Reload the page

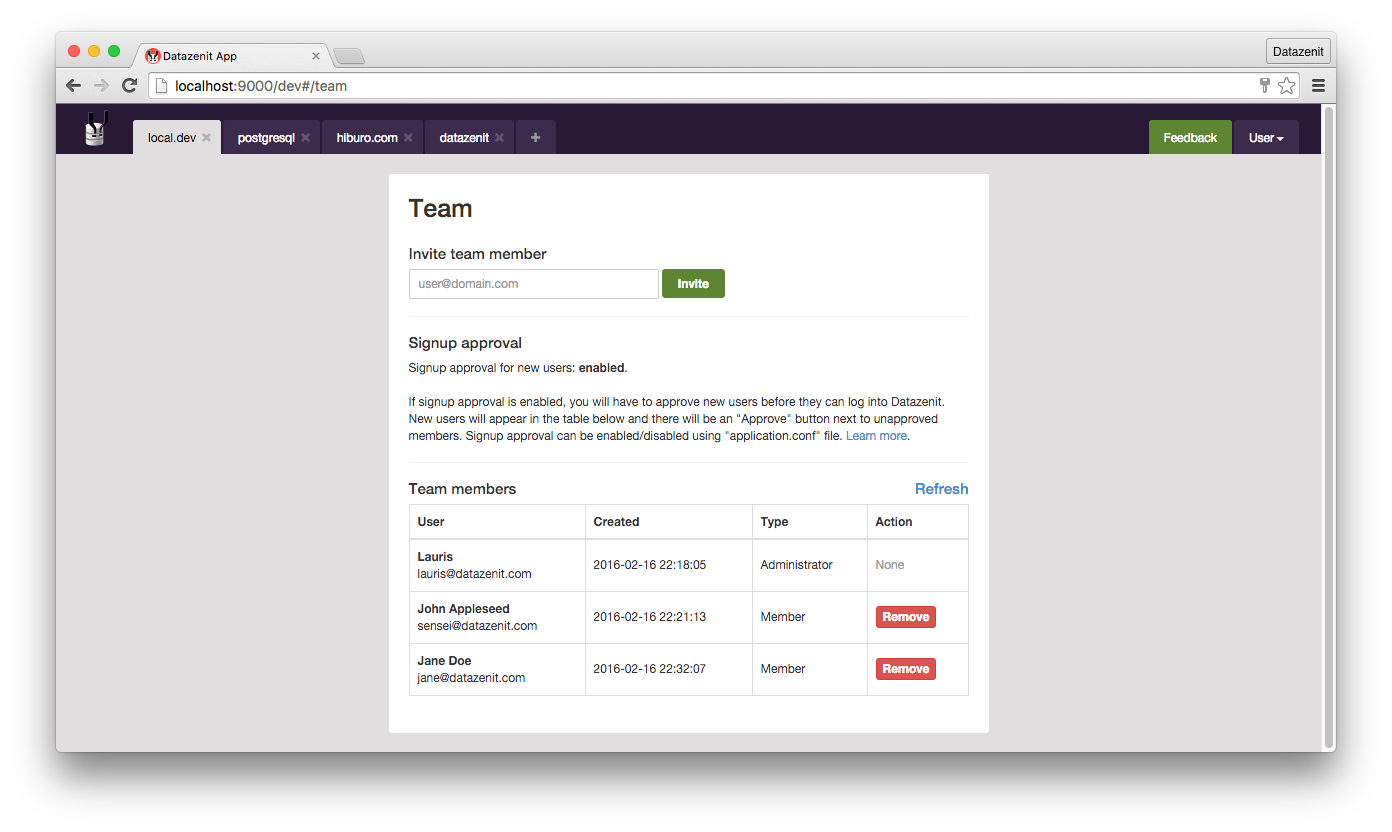(129, 86)
